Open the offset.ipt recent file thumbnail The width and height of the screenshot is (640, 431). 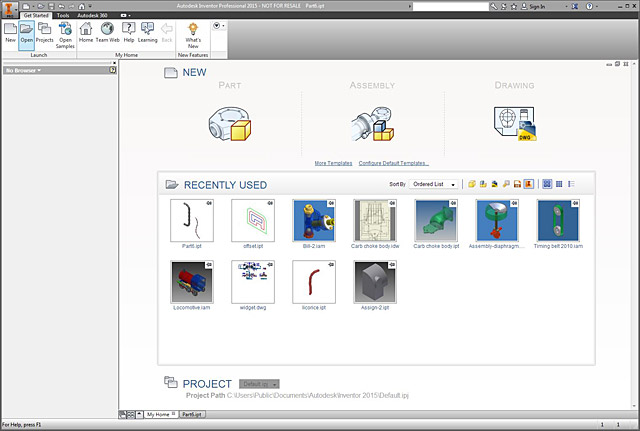(253, 220)
